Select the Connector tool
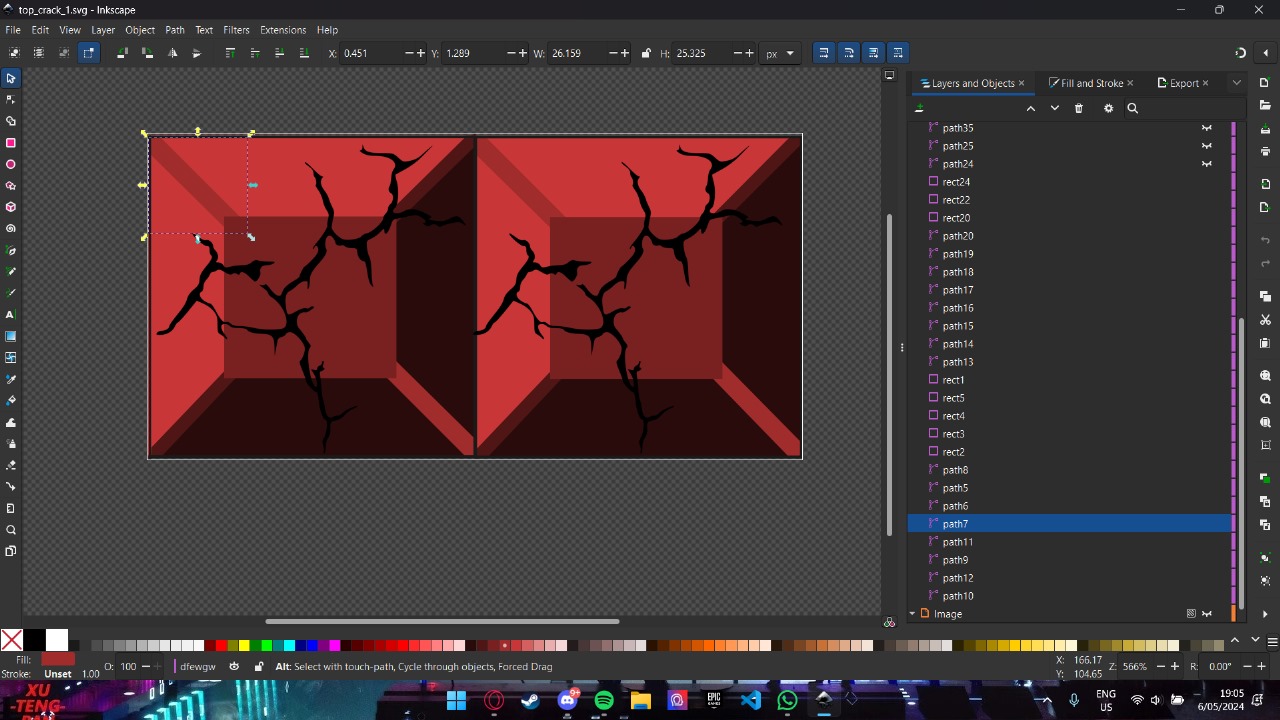Viewport: 1280px width, 720px height. click(11, 487)
